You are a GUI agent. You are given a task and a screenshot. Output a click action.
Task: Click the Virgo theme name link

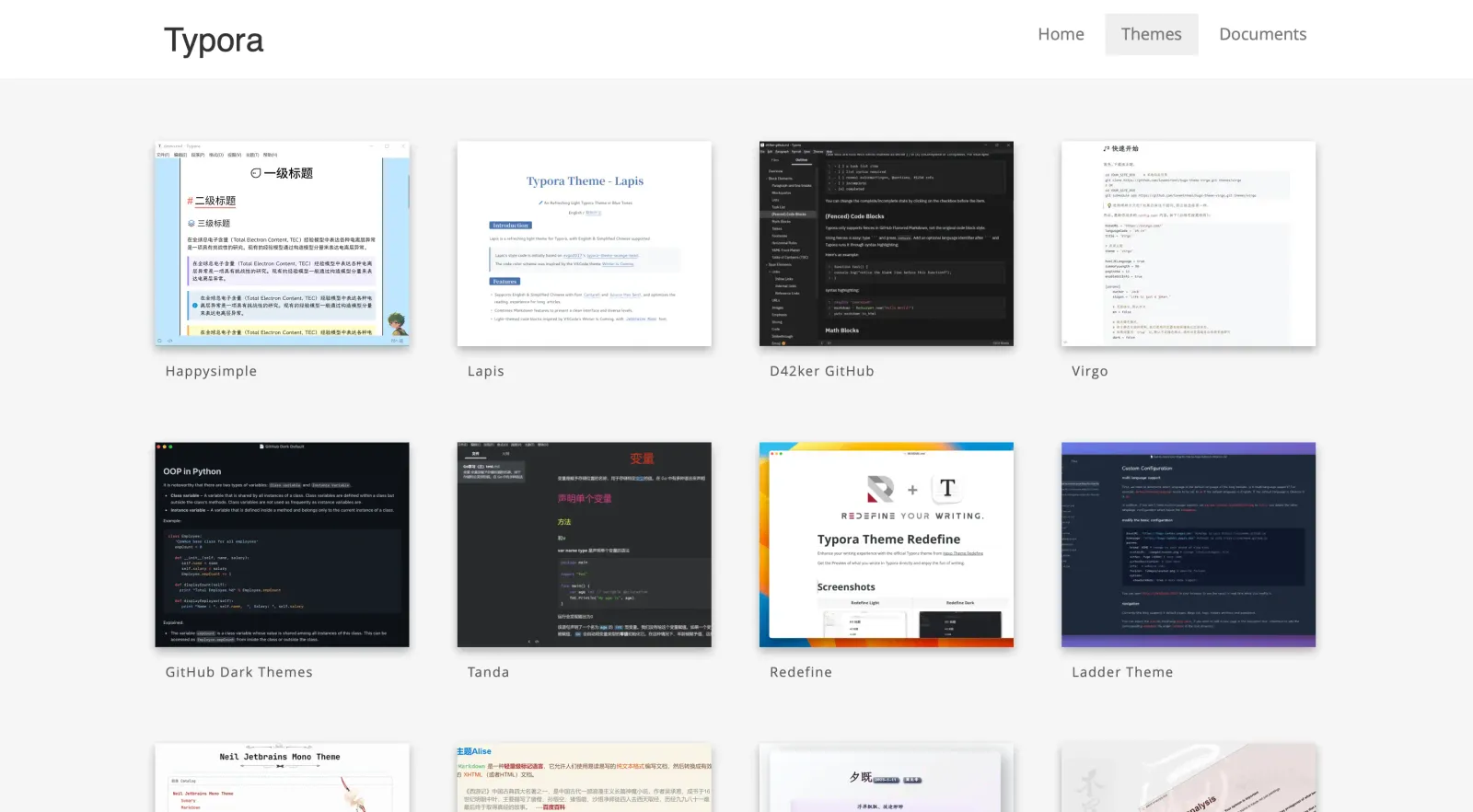(x=1089, y=371)
